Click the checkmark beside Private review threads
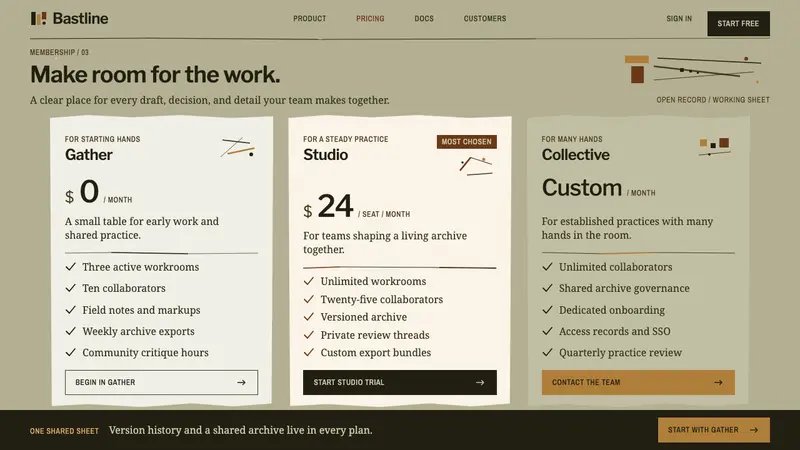Image resolution: width=800 pixels, height=450 pixels. [309, 335]
